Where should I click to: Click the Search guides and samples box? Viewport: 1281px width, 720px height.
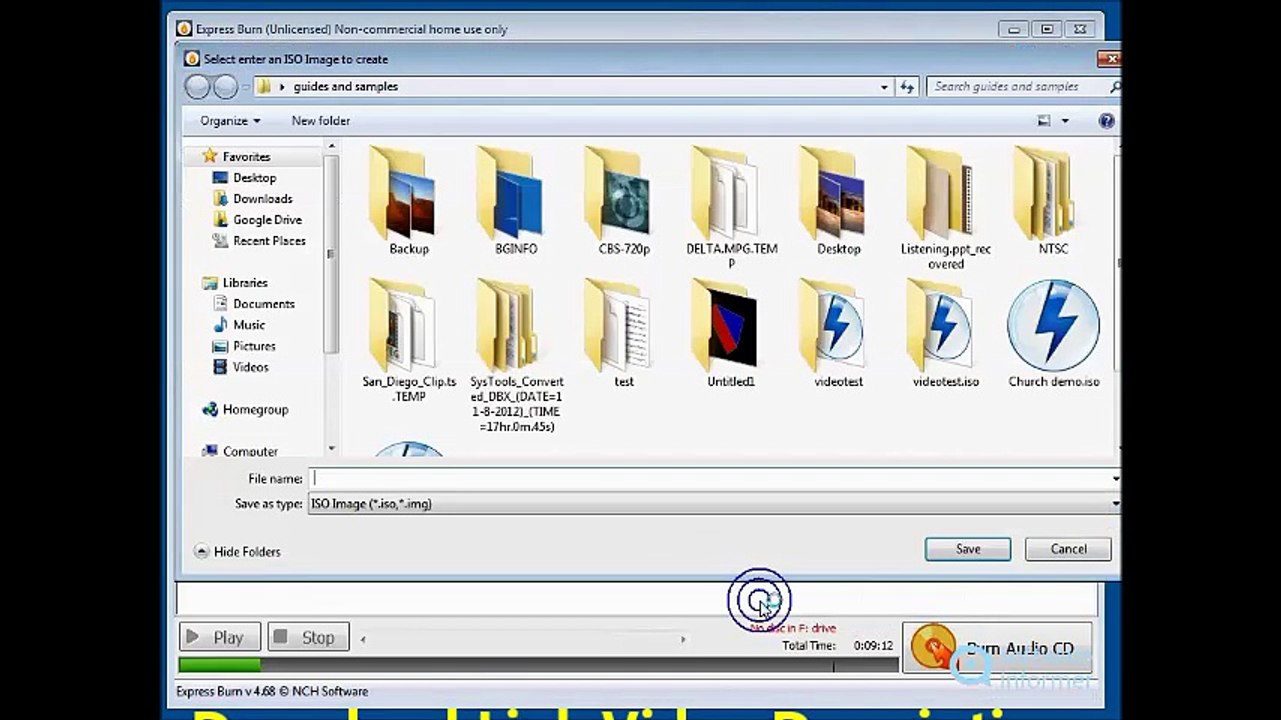point(1018,87)
